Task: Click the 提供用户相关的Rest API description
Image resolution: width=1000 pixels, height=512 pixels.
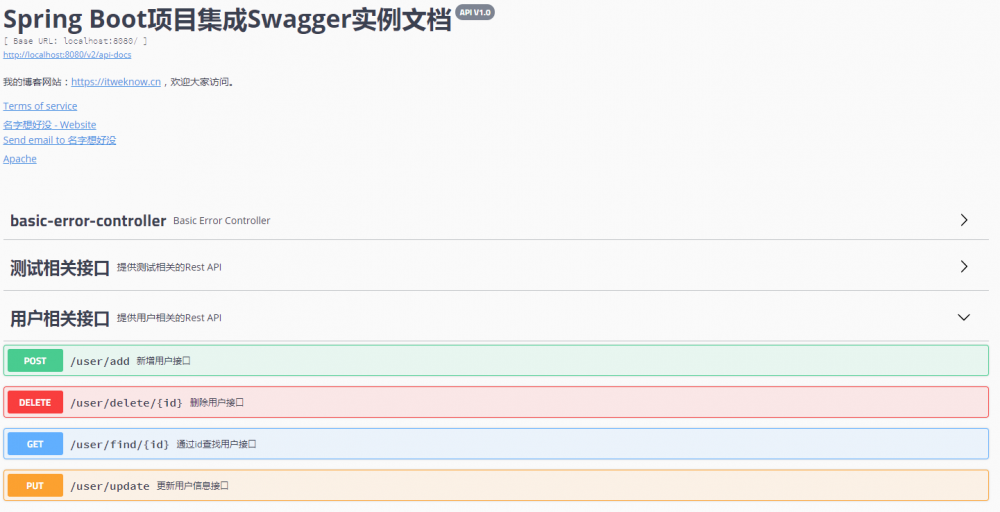Action: coord(169,318)
